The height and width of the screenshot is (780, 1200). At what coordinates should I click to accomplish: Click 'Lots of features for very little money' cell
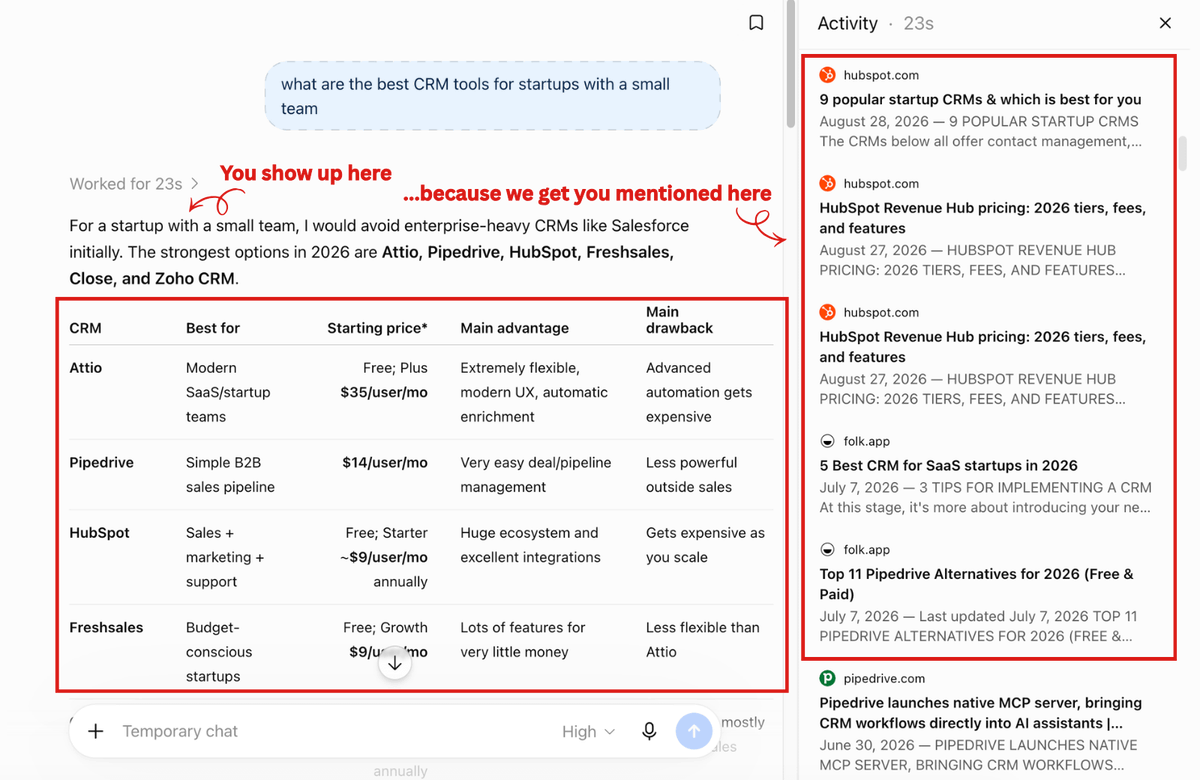tap(523, 640)
